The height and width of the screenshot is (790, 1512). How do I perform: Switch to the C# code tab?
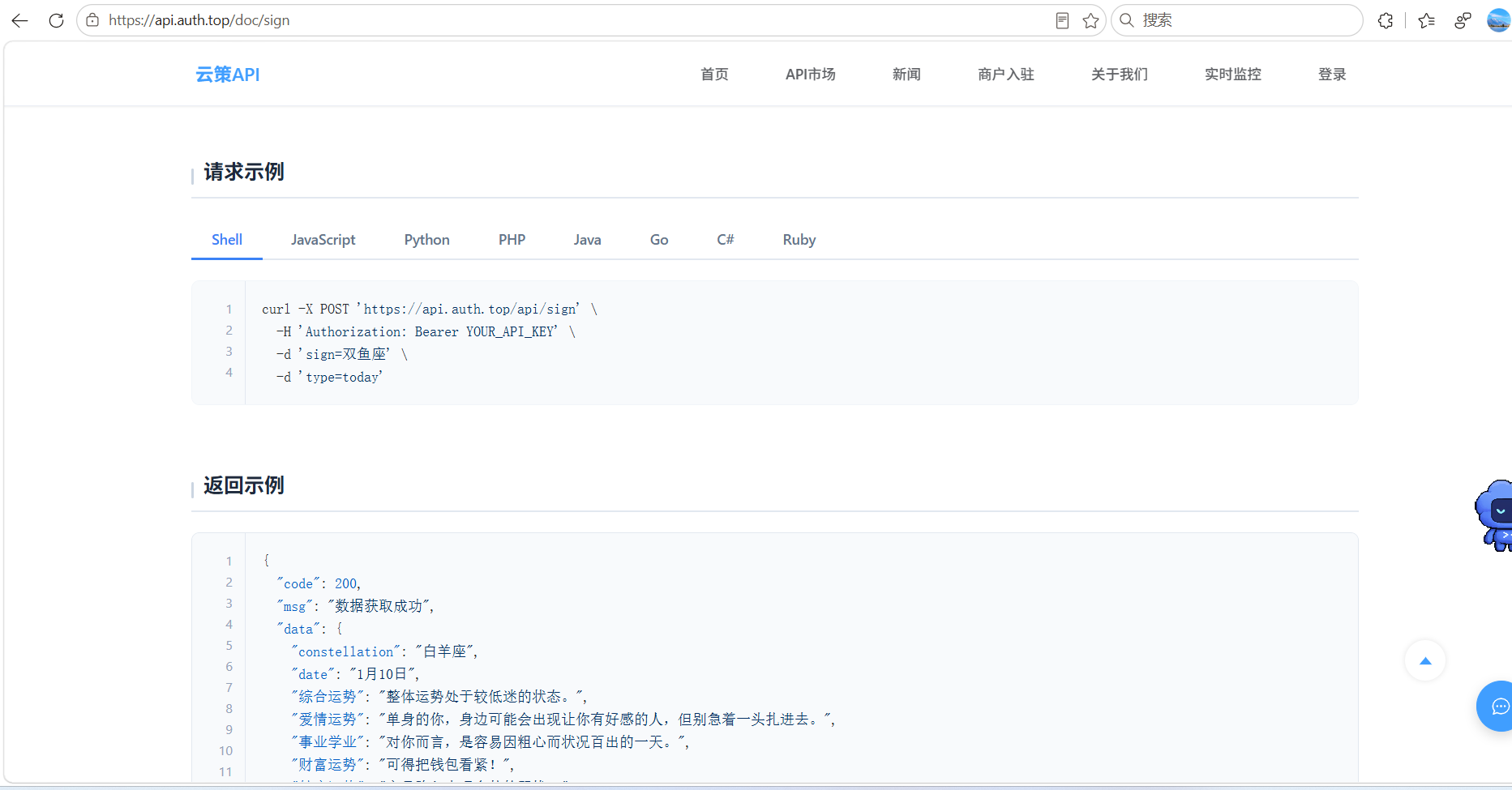pyautogui.click(x=726, y=240)
